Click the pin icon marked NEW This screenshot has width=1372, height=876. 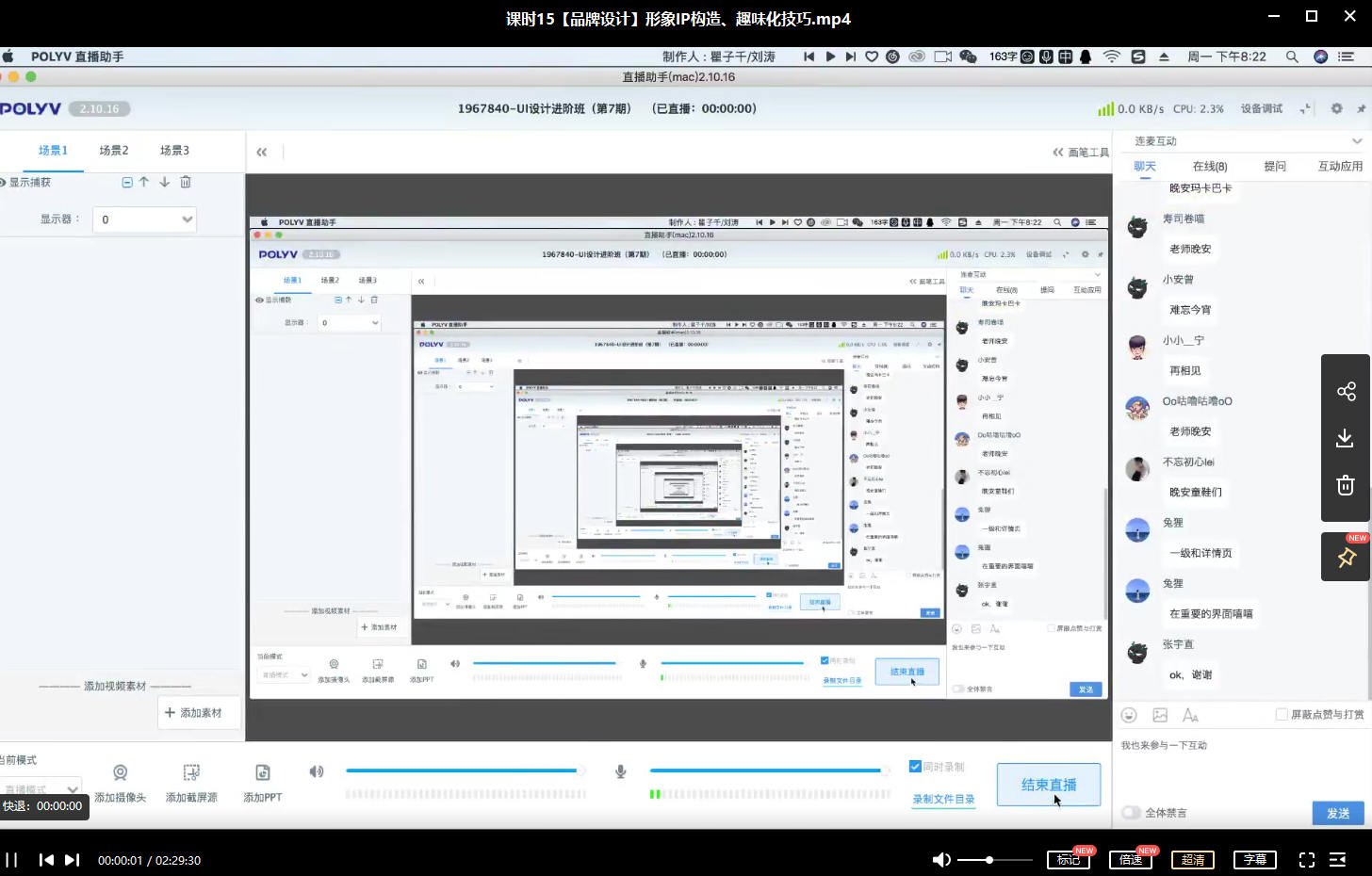[x=1346, y=557]
